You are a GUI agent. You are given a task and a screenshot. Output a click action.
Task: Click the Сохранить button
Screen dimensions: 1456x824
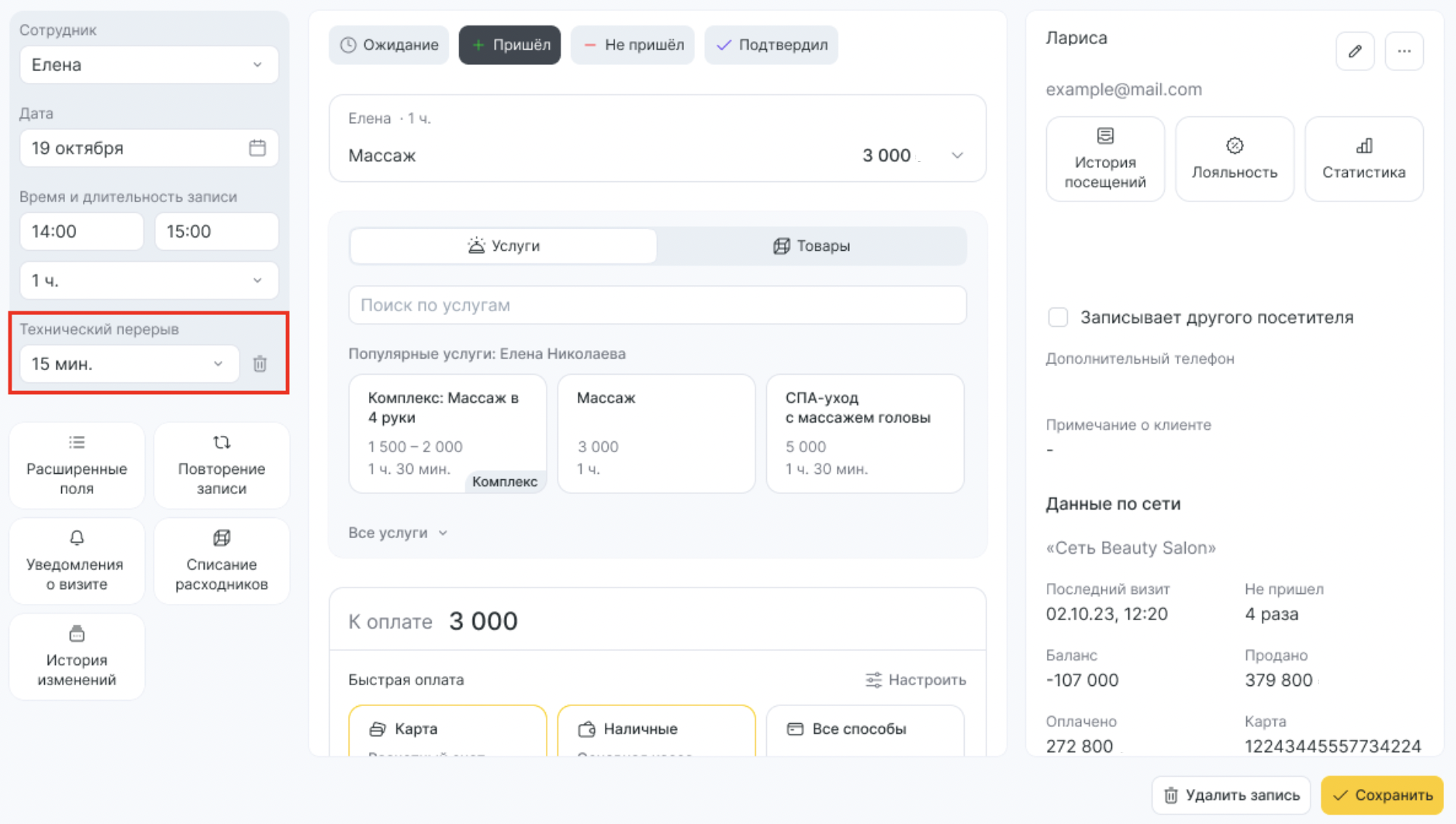pos(1382,795)
